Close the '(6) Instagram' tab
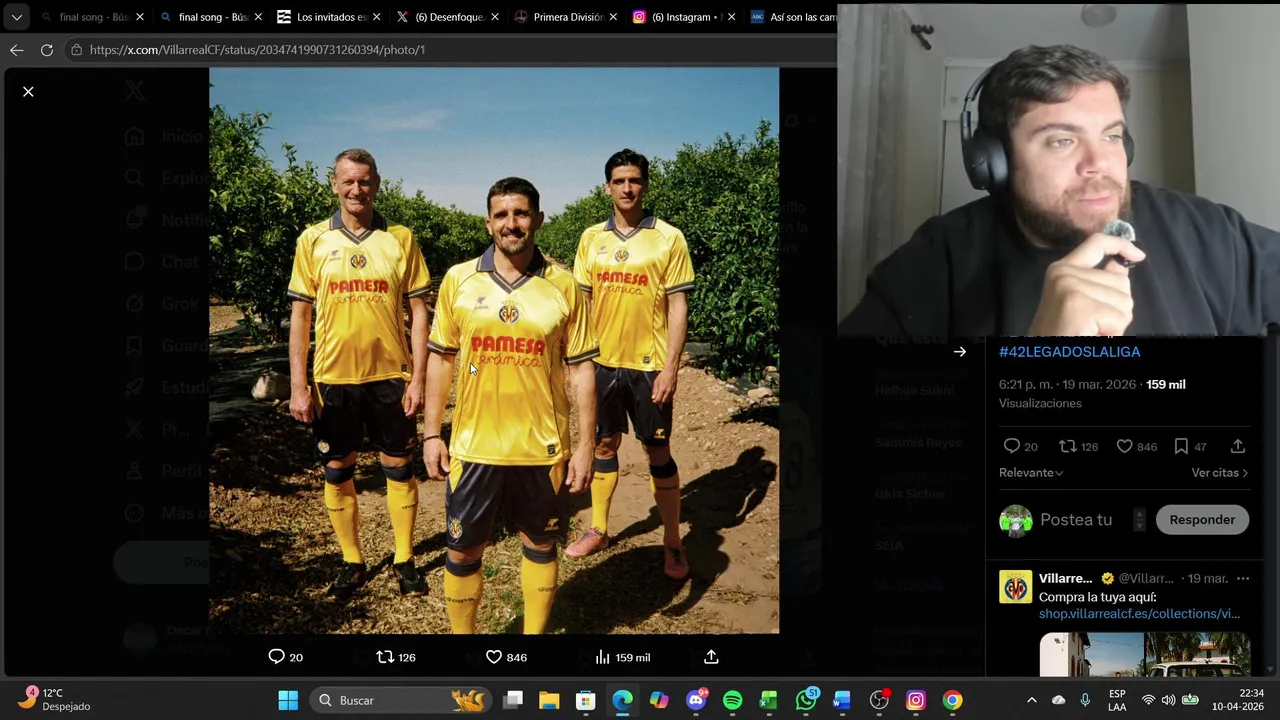This screenshot has height=720, width=1280. point(731,17)
